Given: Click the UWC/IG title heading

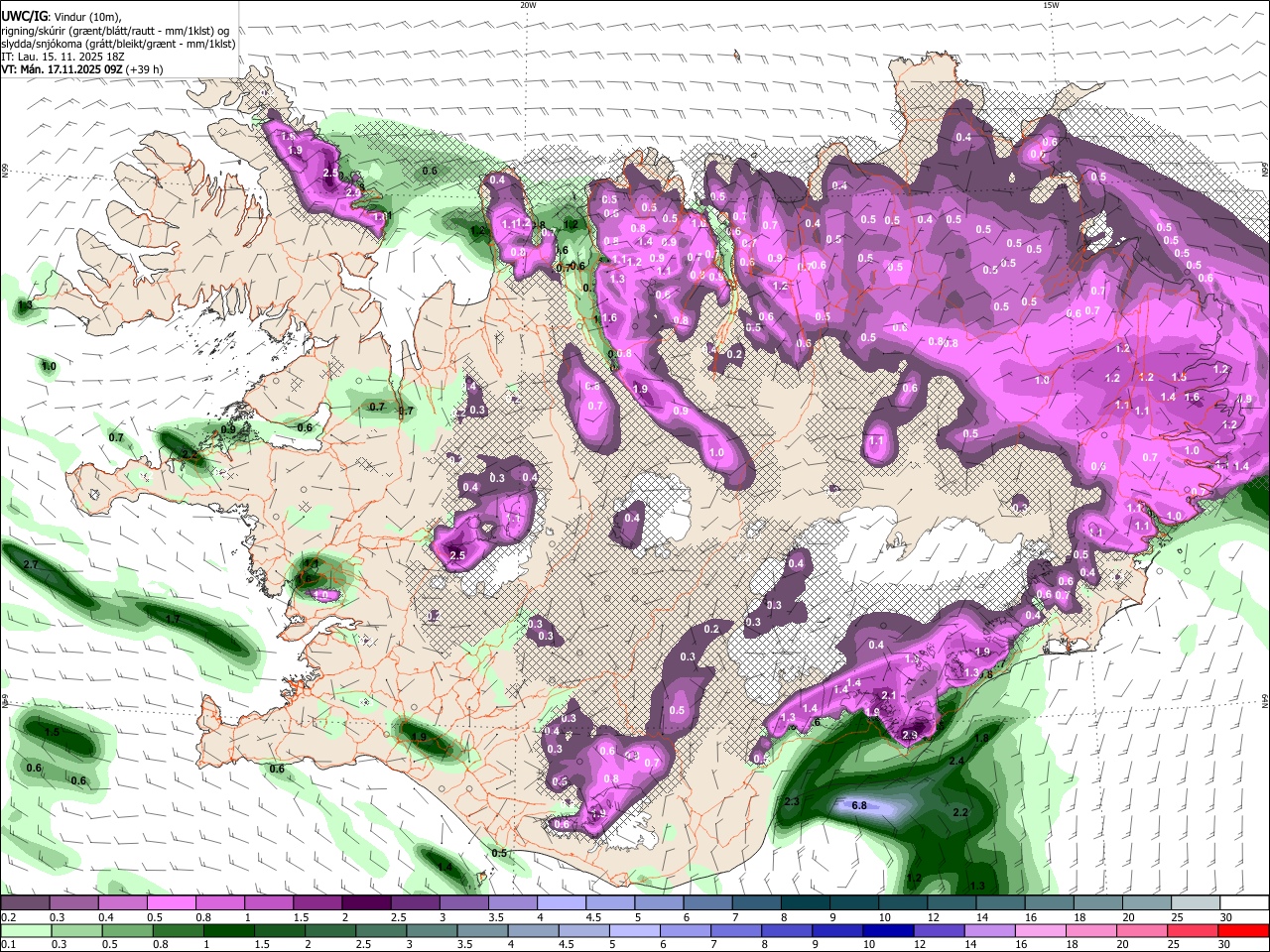Looking at the screenshot, I should click(24, 16).
